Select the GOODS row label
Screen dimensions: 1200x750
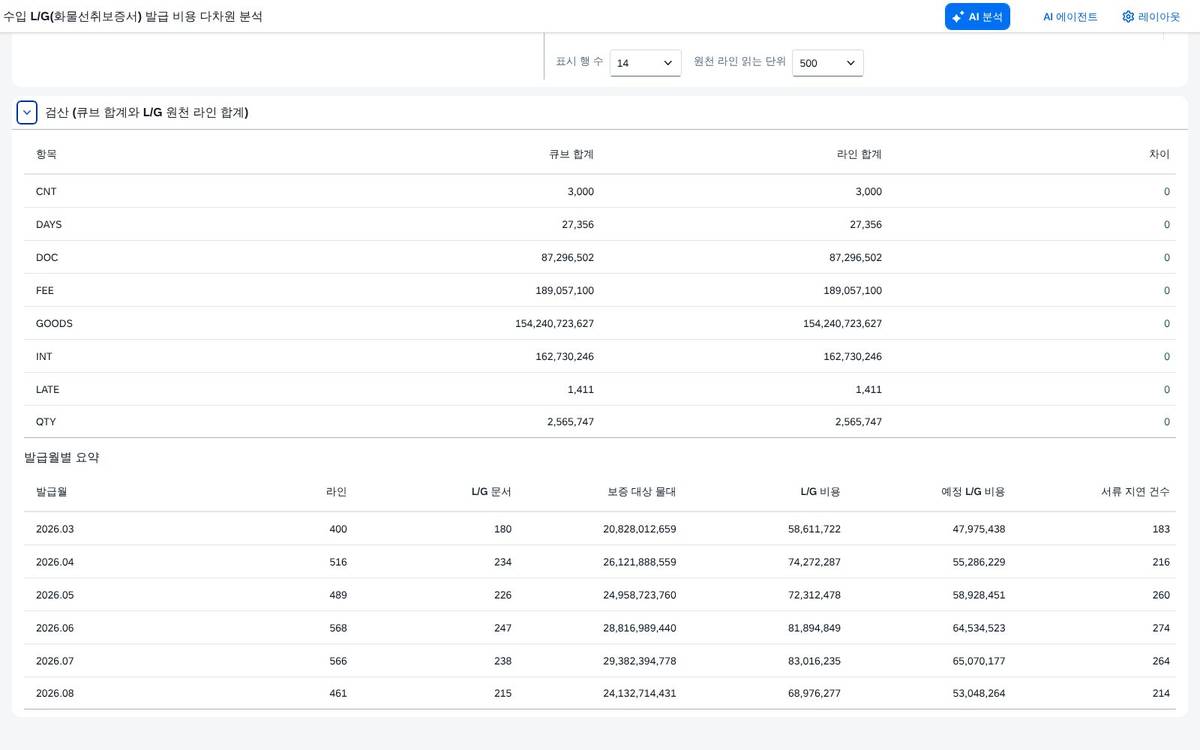(x=54, y=323)
